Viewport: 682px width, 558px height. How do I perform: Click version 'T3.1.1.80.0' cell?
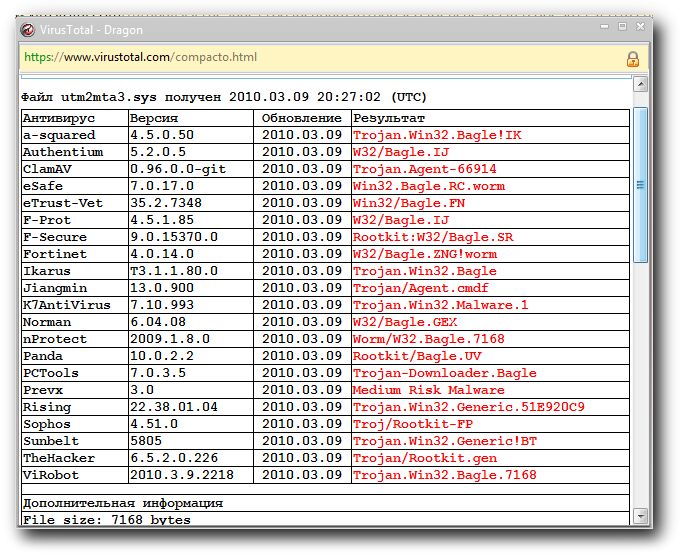click(191, 271)
